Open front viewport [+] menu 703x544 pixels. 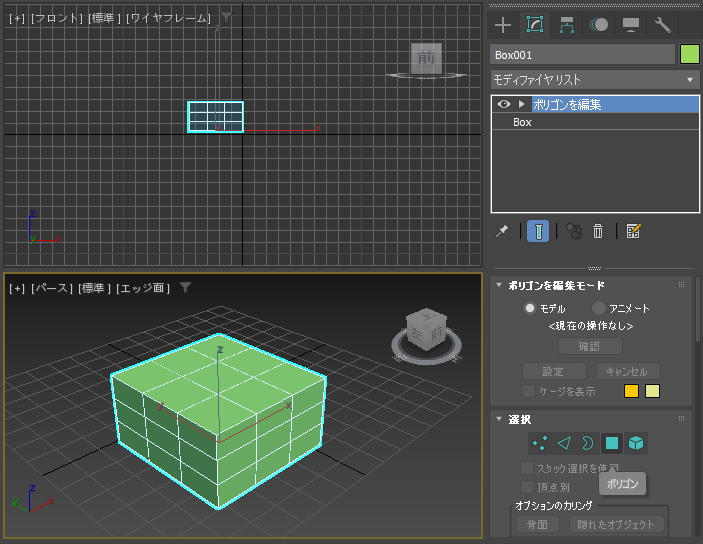point(17,18)
